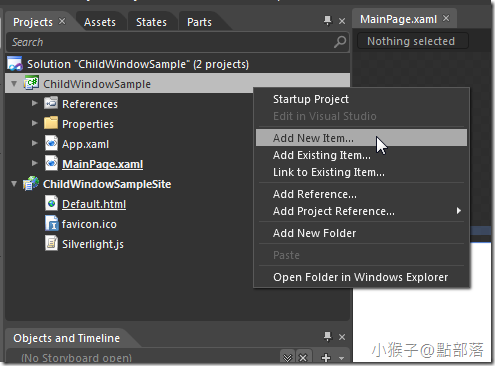Viewport: 495px width, 366px height.
Task: Pin the Projects panel with pushpin icon
Action: pos(328,21)
